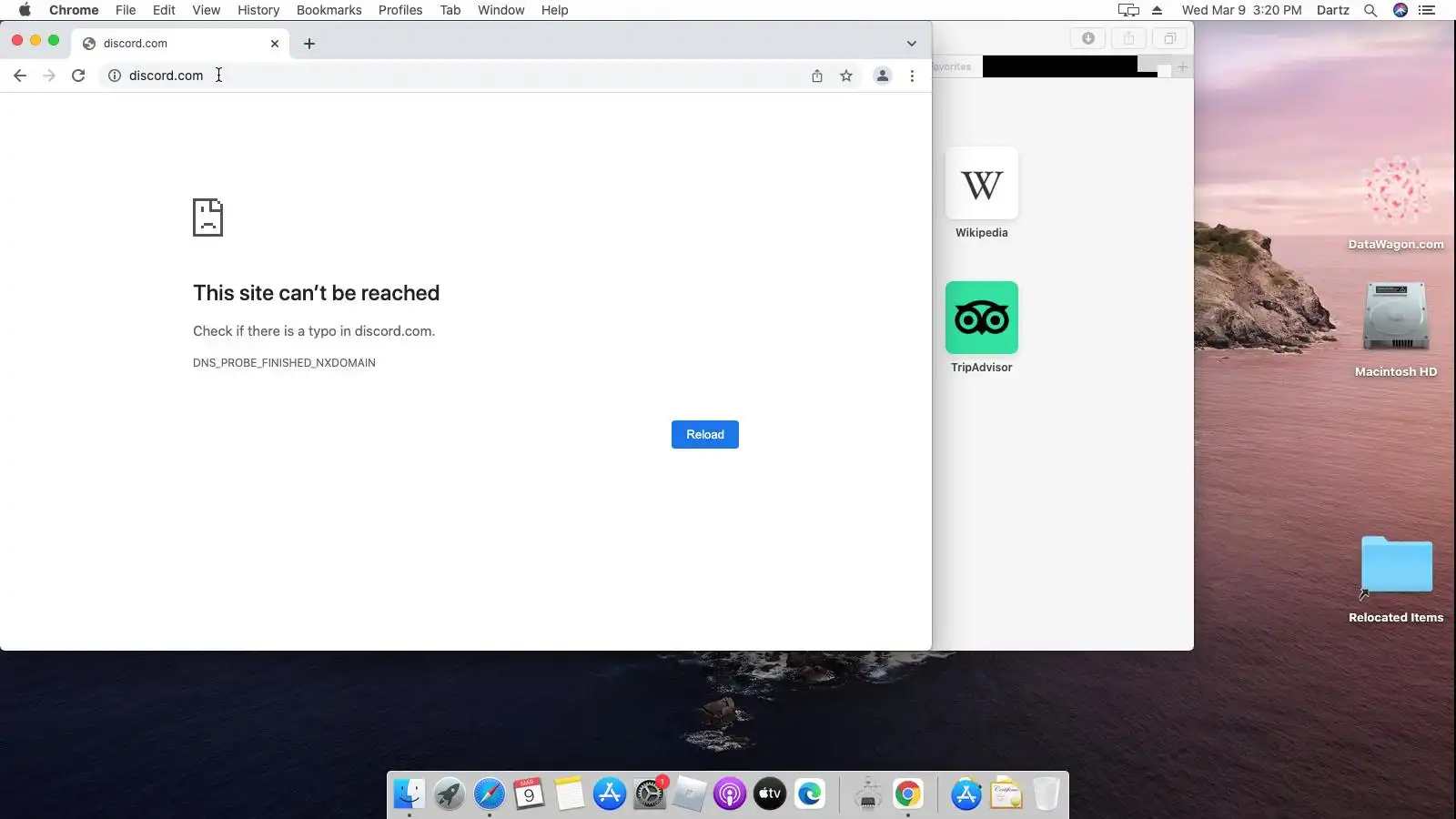The image size is (1456, 819).
Task: Click Chrome's forward navigation arrow
Action: tap(49, 76)
